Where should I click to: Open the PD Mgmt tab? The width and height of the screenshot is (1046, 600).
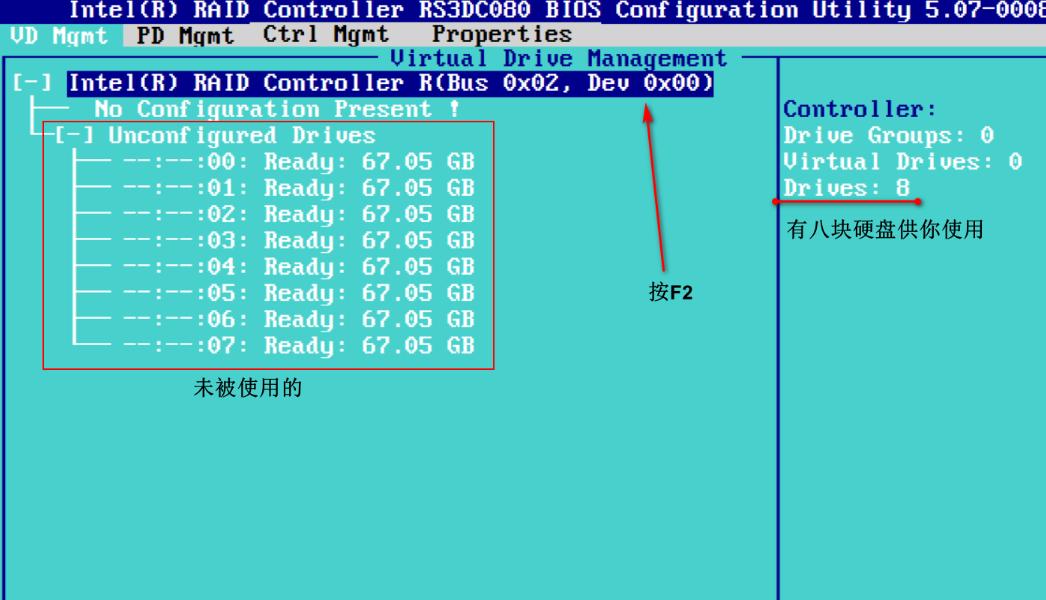pos(185,35)
